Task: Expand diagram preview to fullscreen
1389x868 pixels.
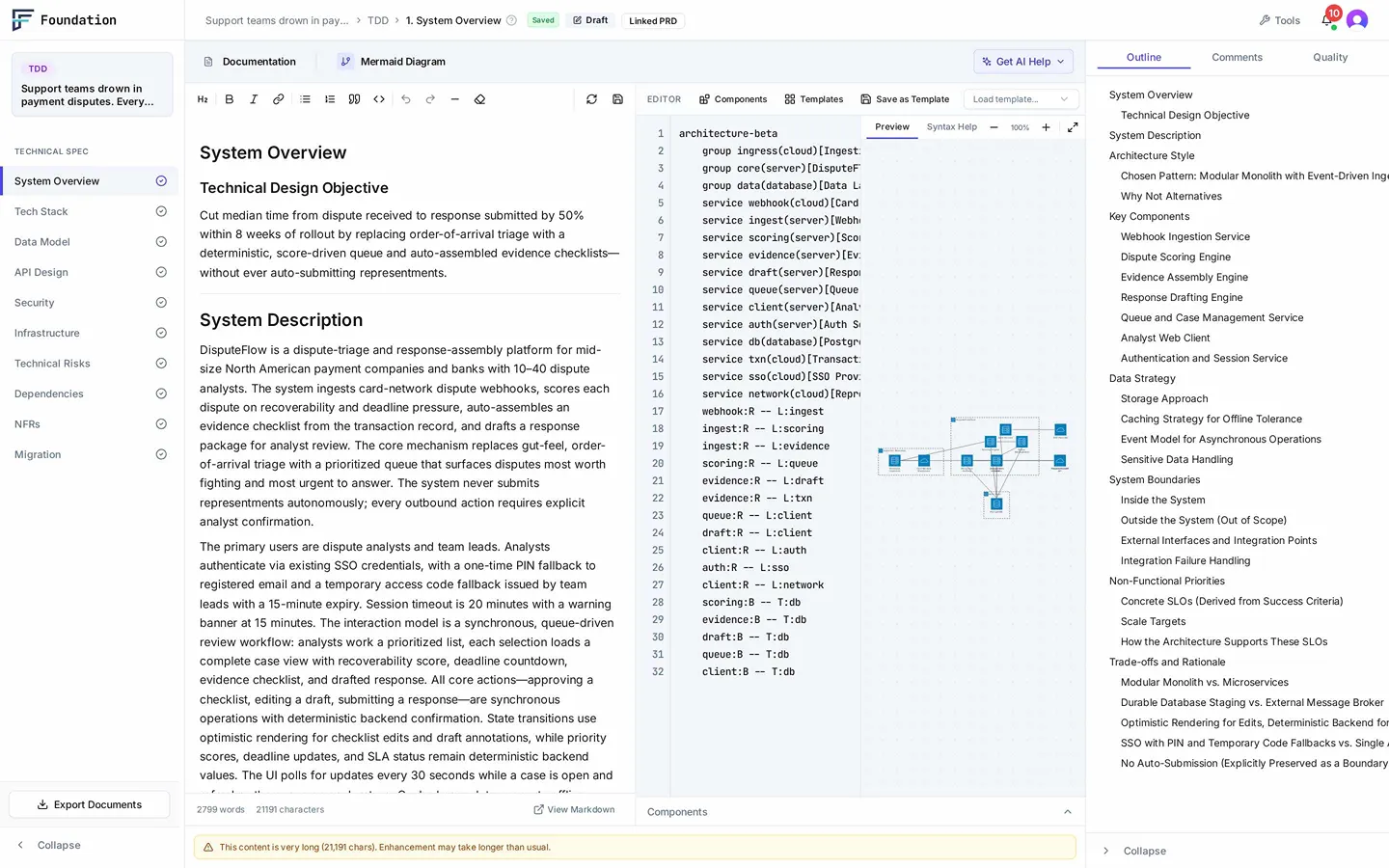Action: [1073, 127]
